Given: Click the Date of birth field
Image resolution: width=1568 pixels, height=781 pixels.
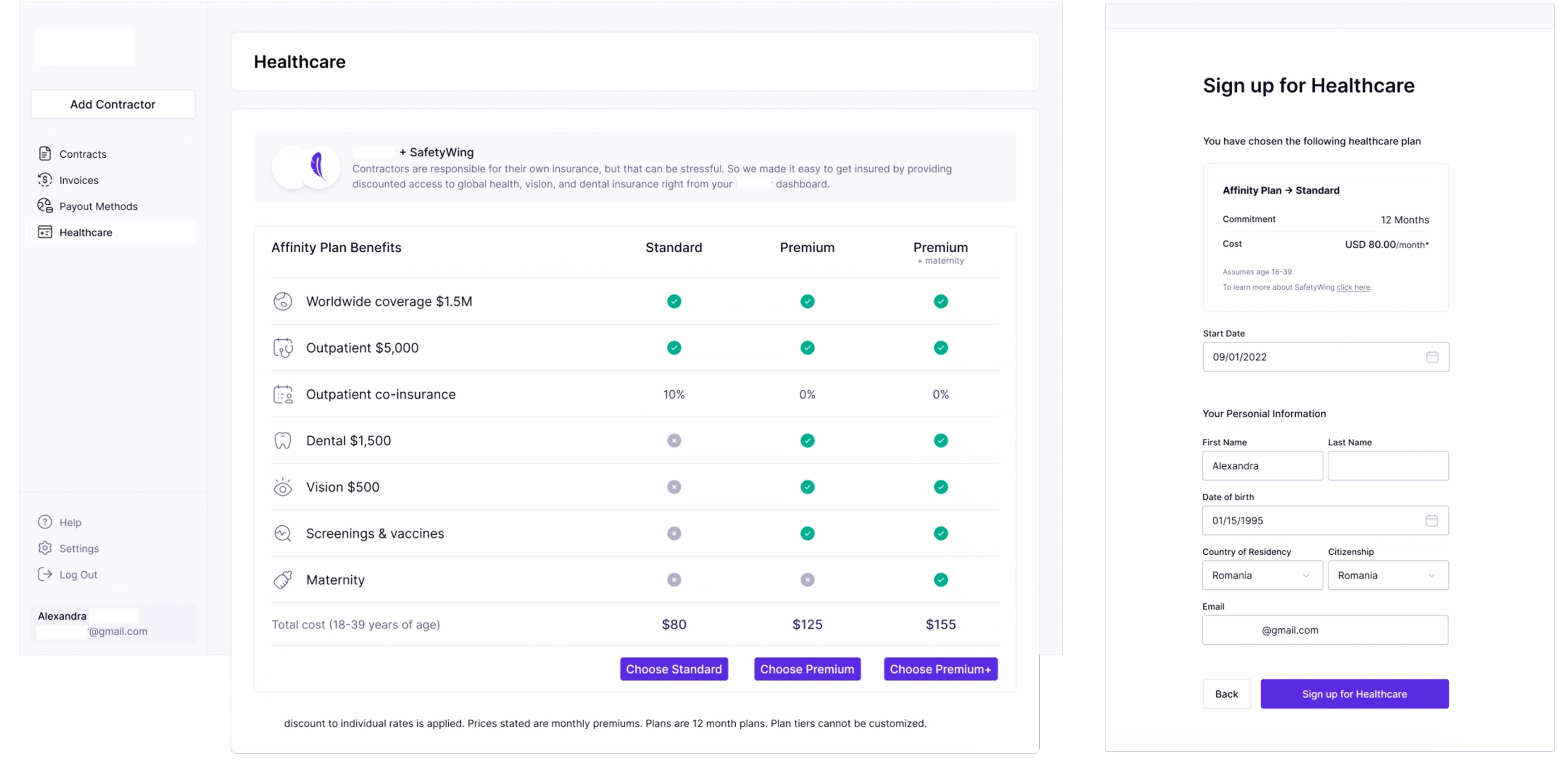Looking at the screenshot, I should coord(1325,520).
